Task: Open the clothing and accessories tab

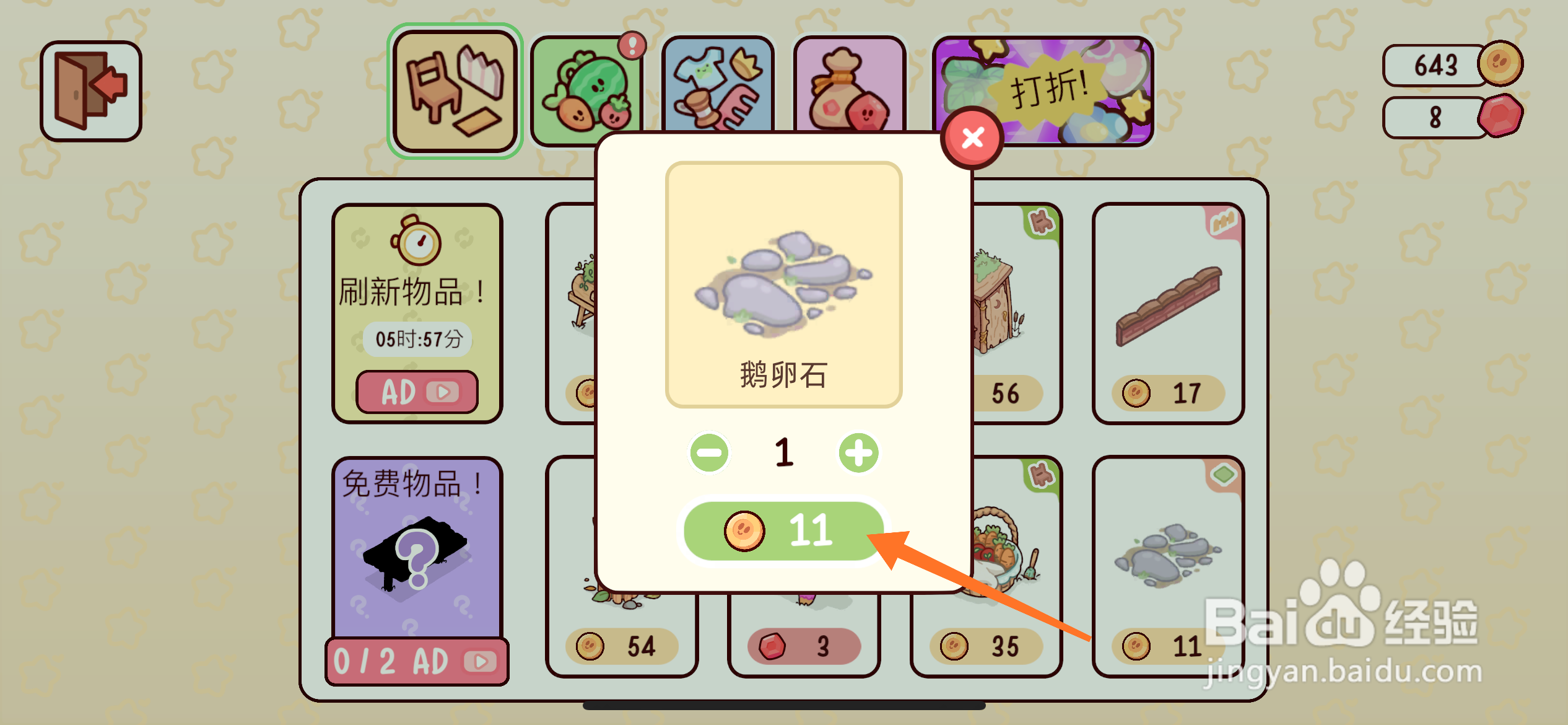Action: pos(717,84)
